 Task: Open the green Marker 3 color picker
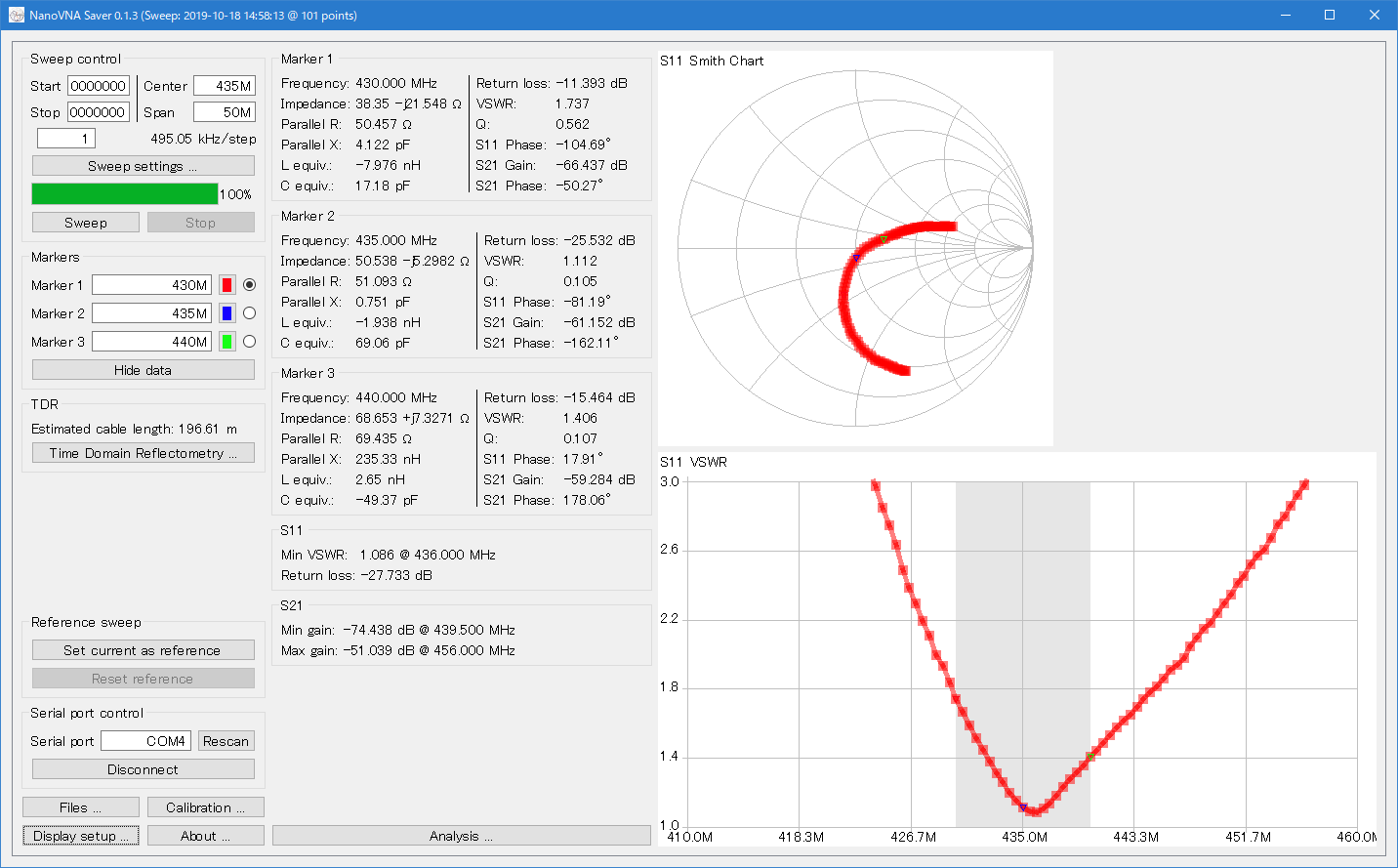click(x=226, y=342)
